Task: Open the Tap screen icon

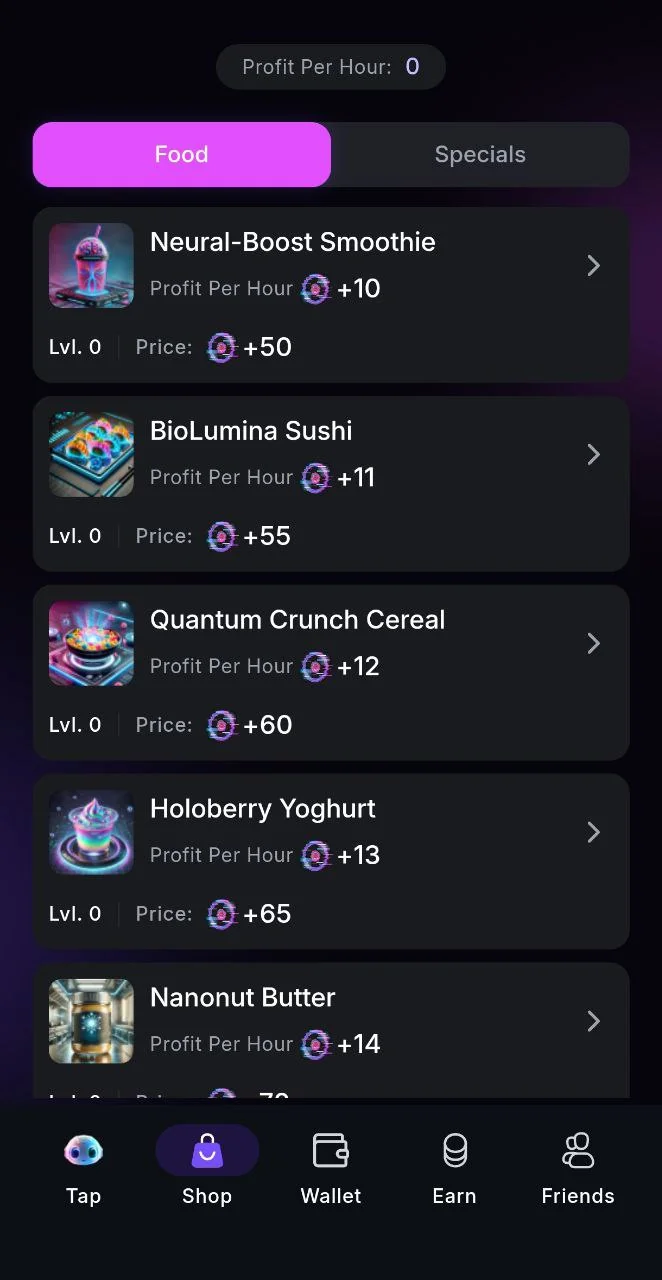Action: pyautogui.click(x=83, y=1151)
